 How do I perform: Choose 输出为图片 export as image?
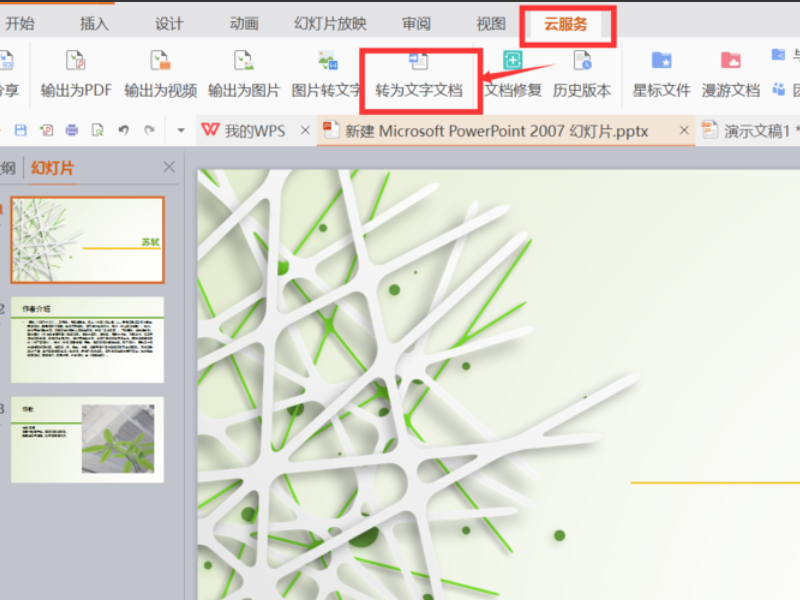pyautogui.click(x=244, y=74)
